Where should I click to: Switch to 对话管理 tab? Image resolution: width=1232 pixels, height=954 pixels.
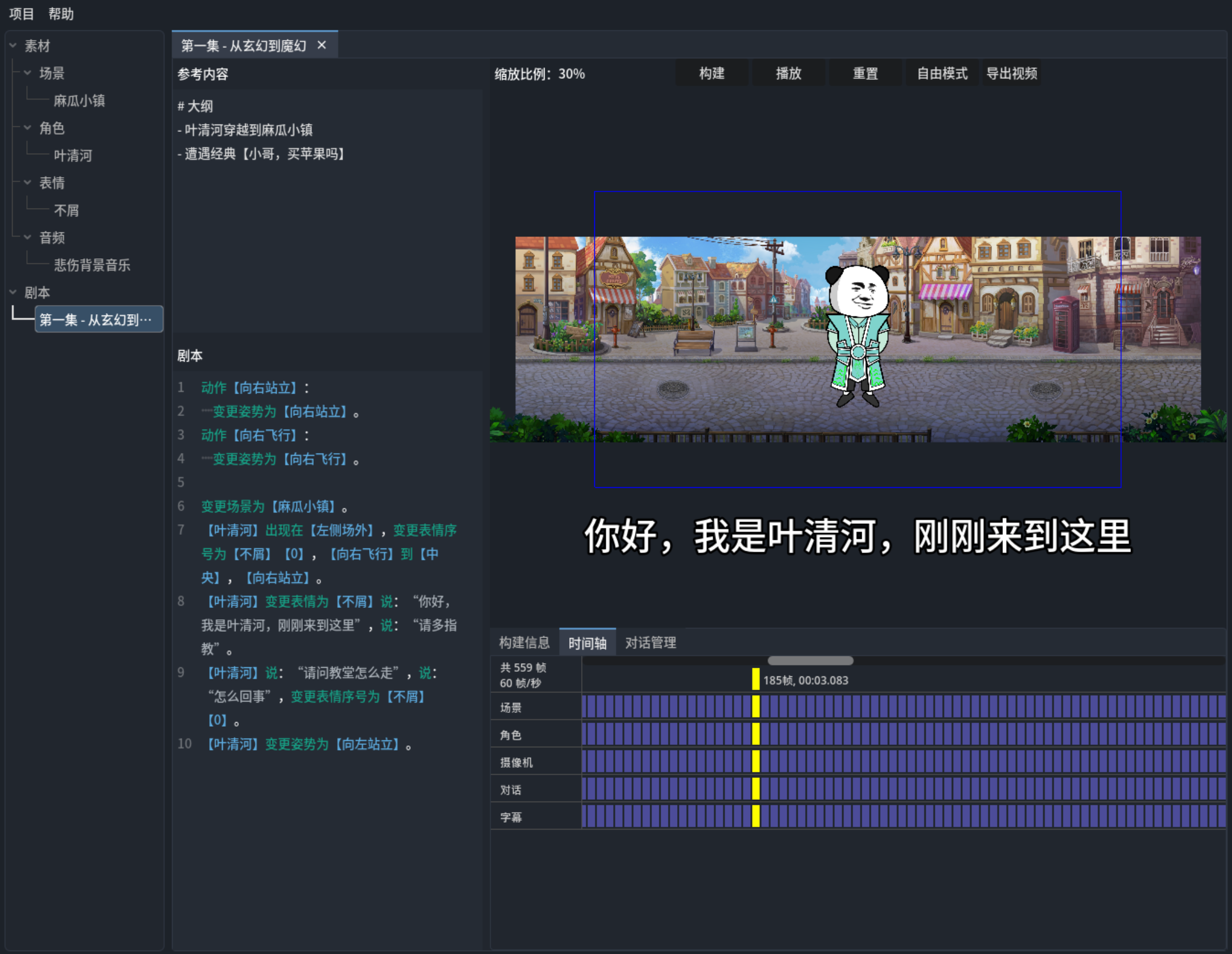click(x=650, y=643)
